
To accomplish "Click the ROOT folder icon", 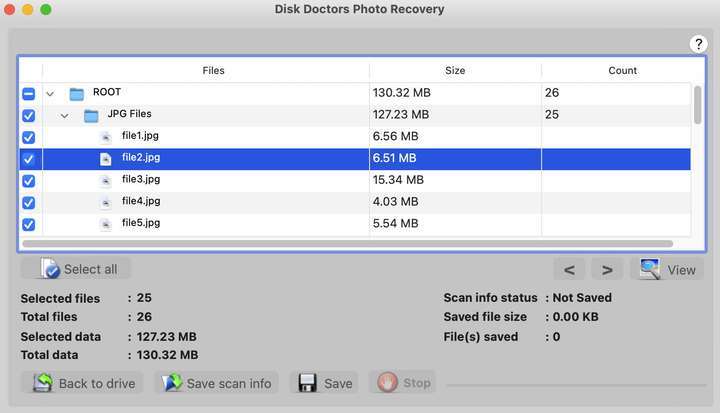I will coord(76,94).
